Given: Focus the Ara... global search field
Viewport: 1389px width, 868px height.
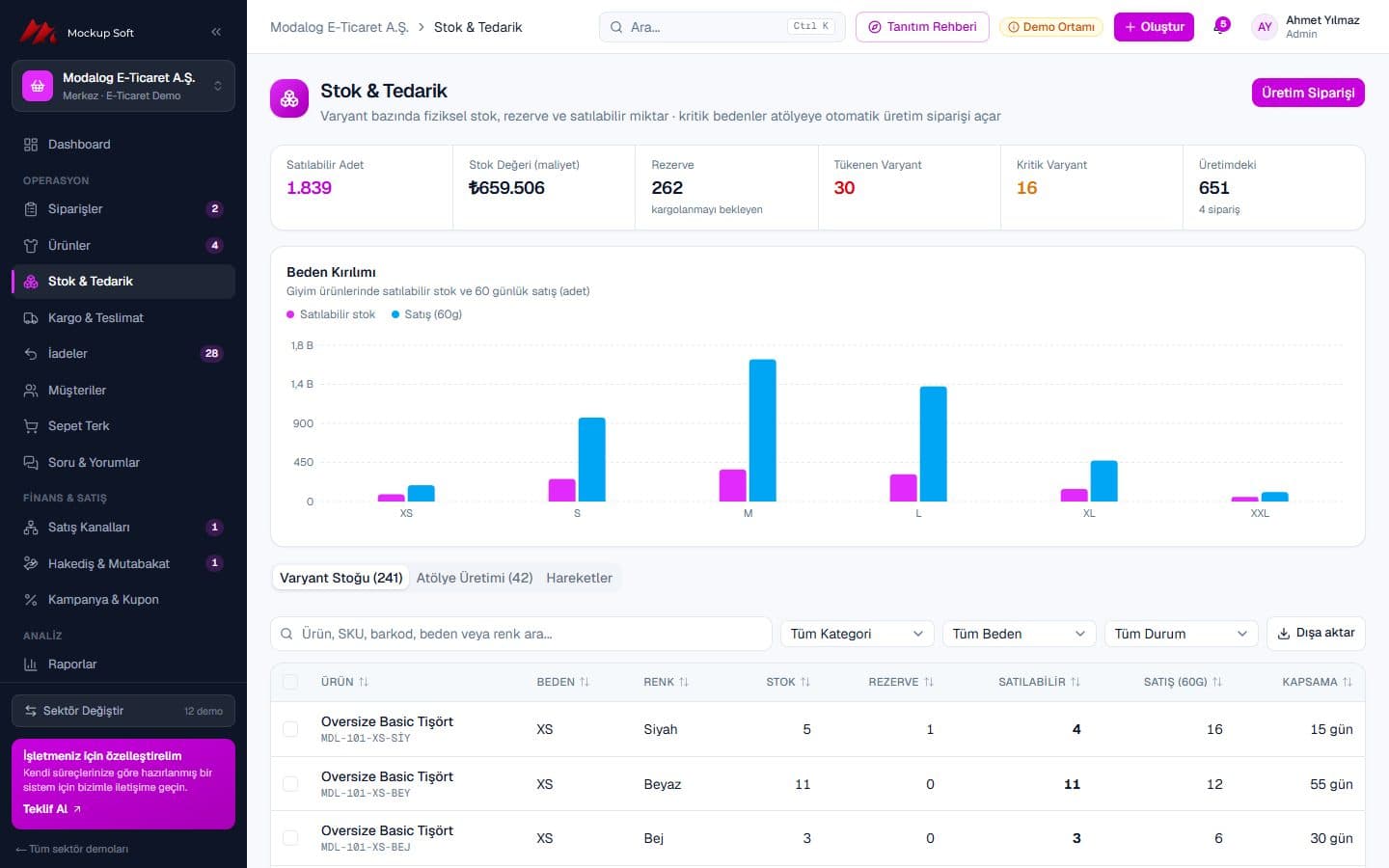Looking at the screenshot, I should (722, 27).
